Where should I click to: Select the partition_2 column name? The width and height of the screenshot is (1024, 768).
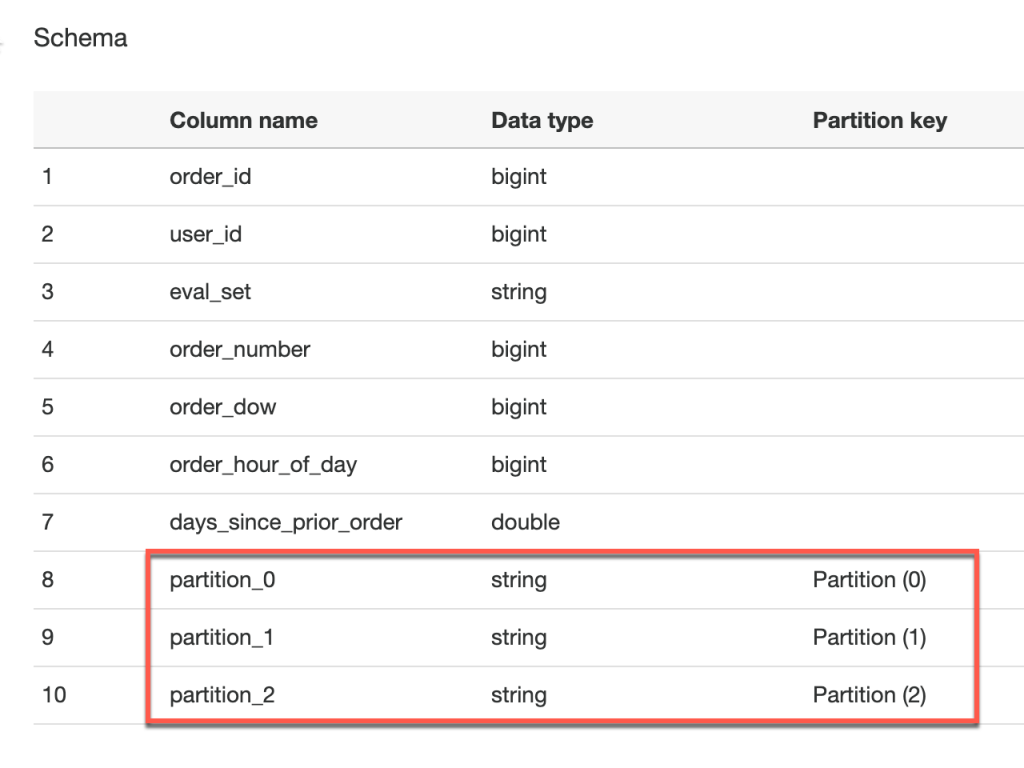[222, 695]
